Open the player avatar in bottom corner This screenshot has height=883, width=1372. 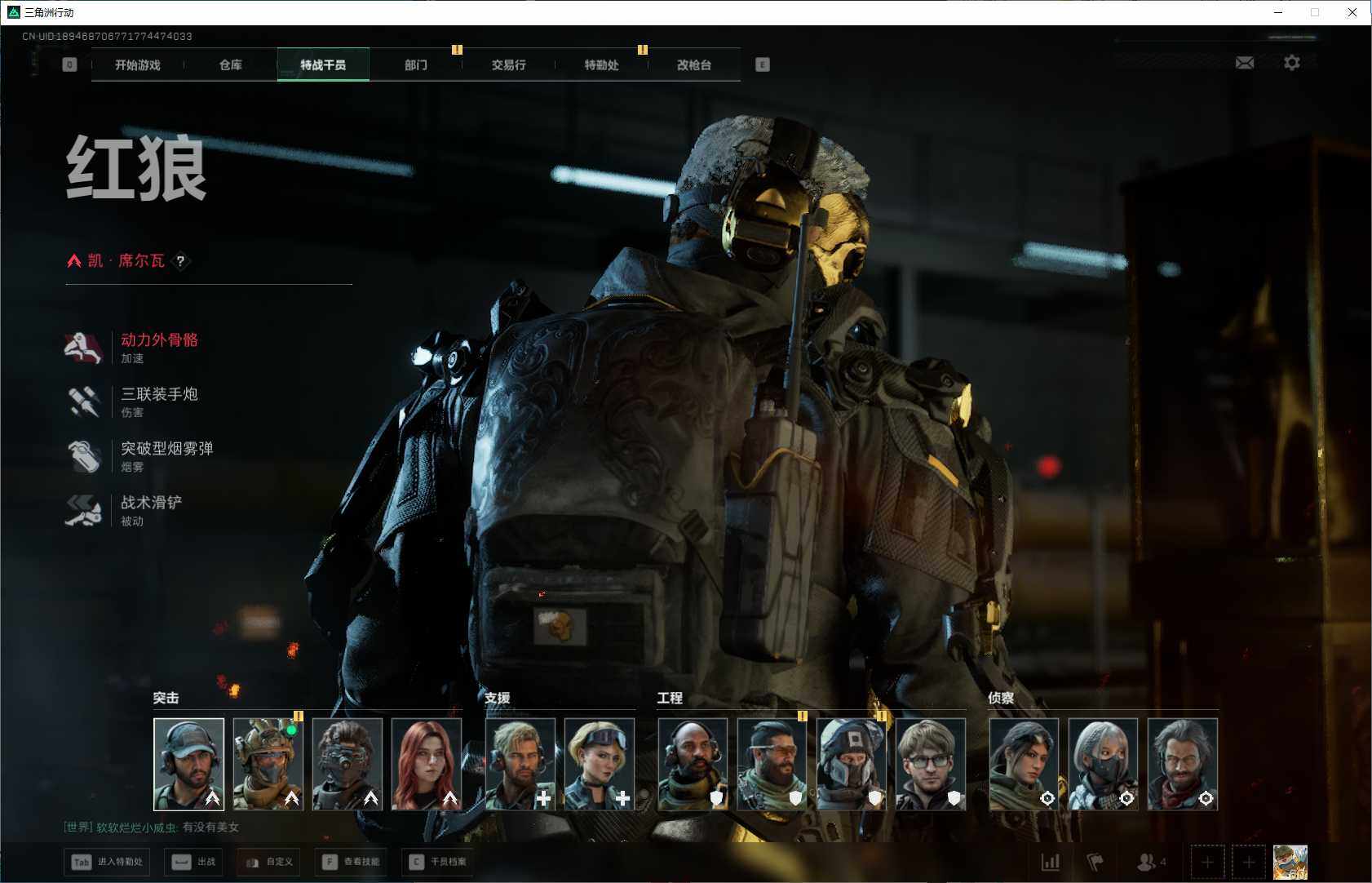coord(1290,862)
